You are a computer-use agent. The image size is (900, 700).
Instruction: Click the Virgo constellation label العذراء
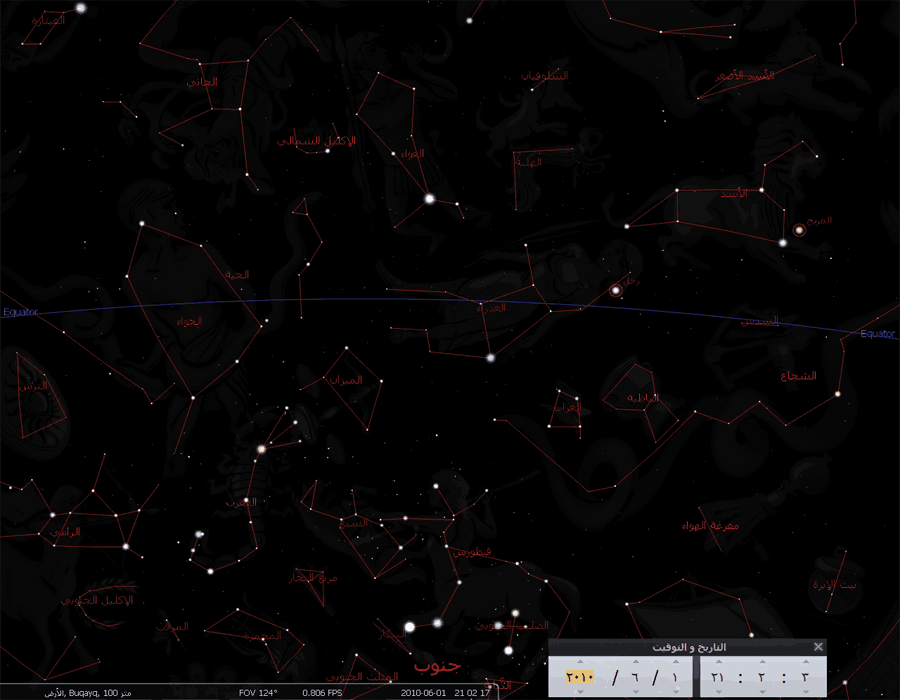(x=491, y=308)
